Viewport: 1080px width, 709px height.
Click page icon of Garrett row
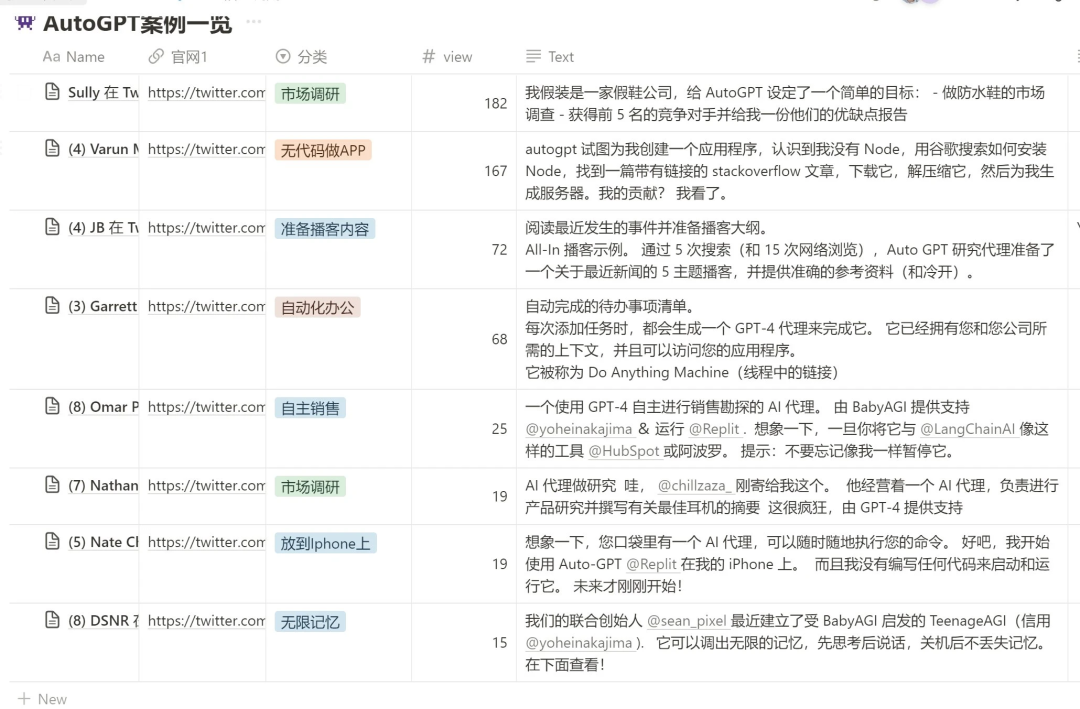(x=52, y=305)
